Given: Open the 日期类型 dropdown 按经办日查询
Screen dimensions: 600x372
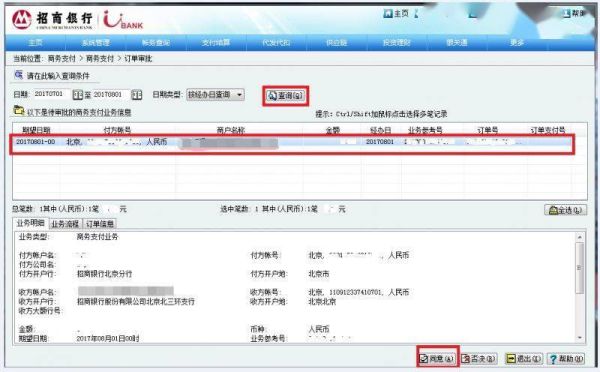Looking at the screenshot, I should tap(215, 95).
